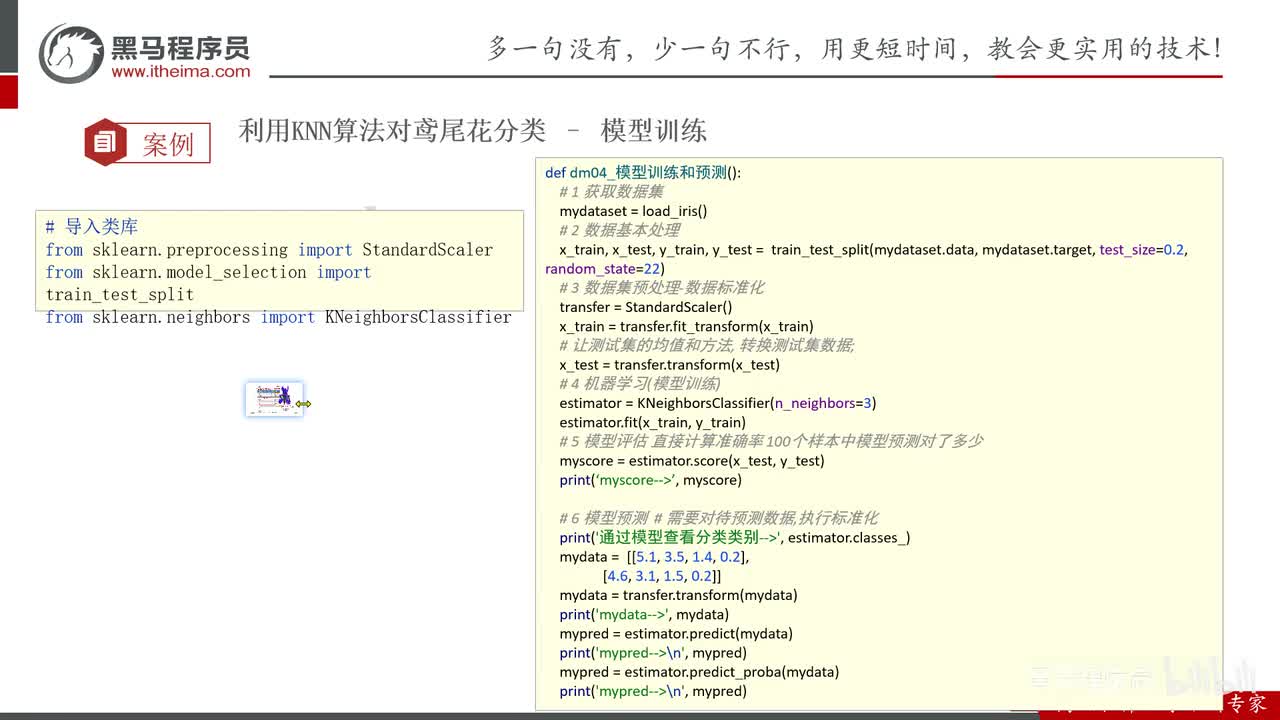Viewport: 1280px width, 720px height.
Task: Click the '[5.1, 3.5, 1.4, 0.2]' data row
Action: pyautogui.click(x=688, y=557)
